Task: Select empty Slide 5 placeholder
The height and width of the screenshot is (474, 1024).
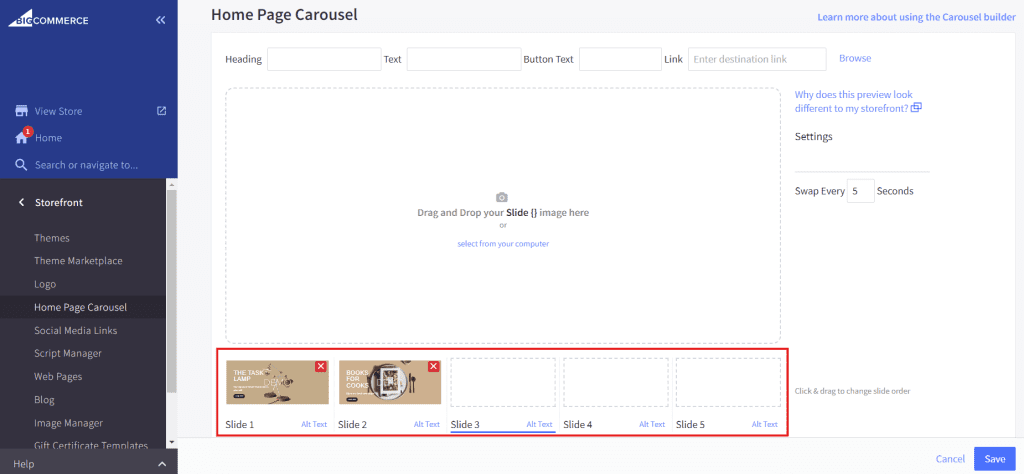Action: pyautogui.click(x=728, y=382)
